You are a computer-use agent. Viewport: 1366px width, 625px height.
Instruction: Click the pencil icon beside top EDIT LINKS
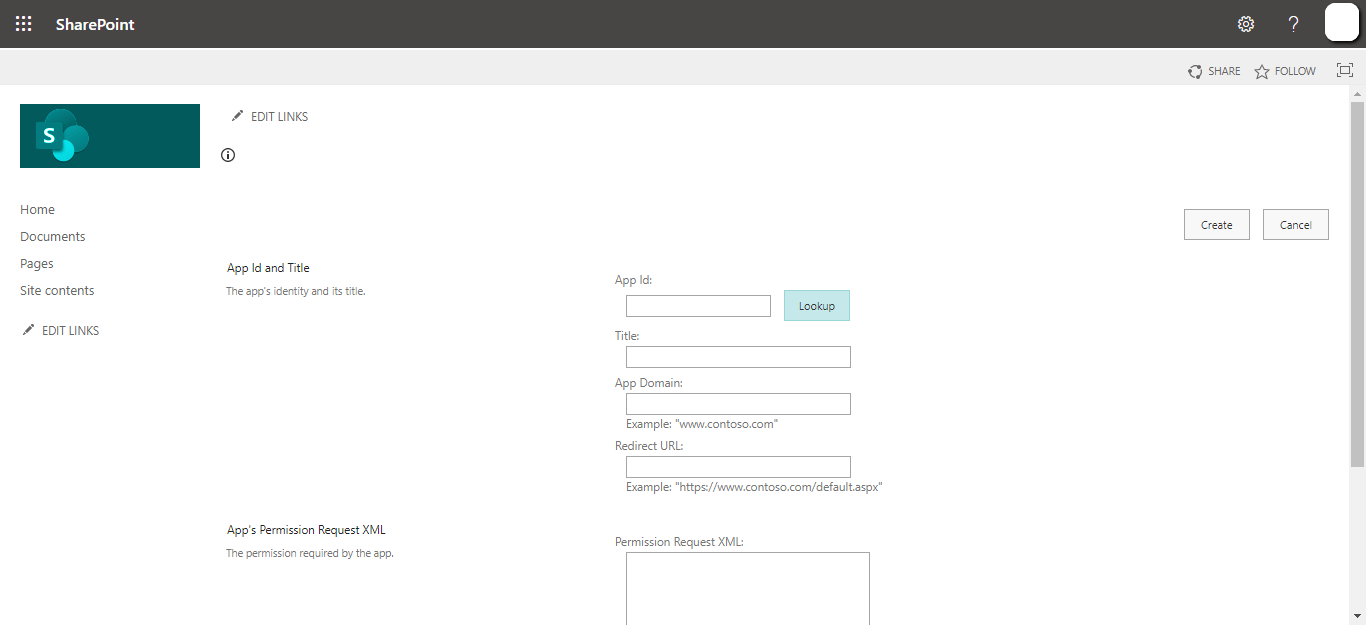coord(237,116)
